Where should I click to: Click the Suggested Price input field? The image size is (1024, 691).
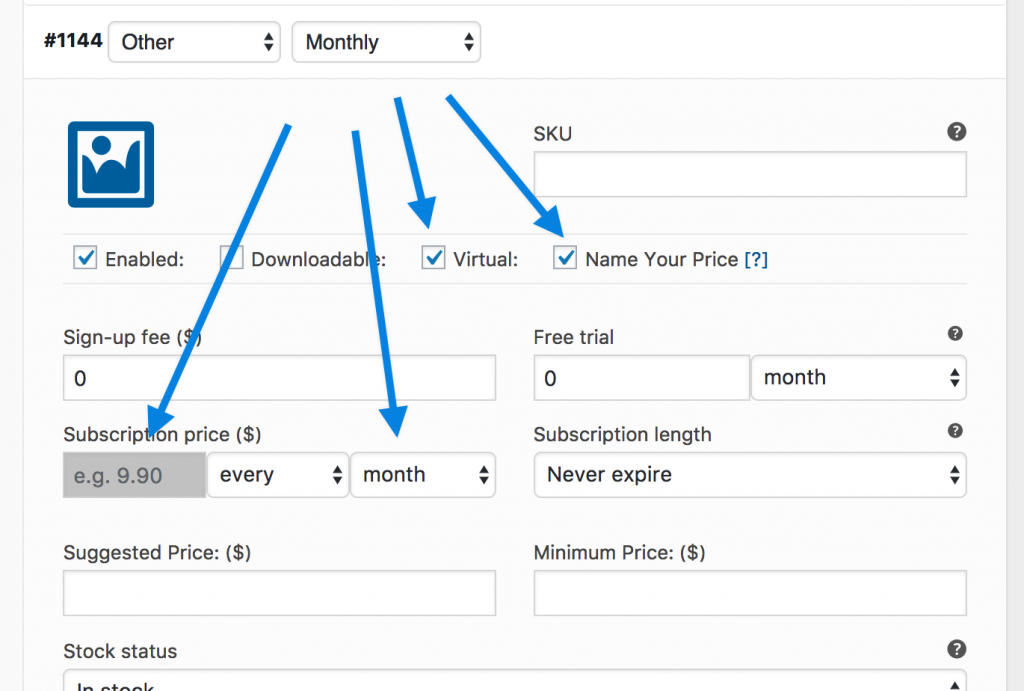pos(280,593)
